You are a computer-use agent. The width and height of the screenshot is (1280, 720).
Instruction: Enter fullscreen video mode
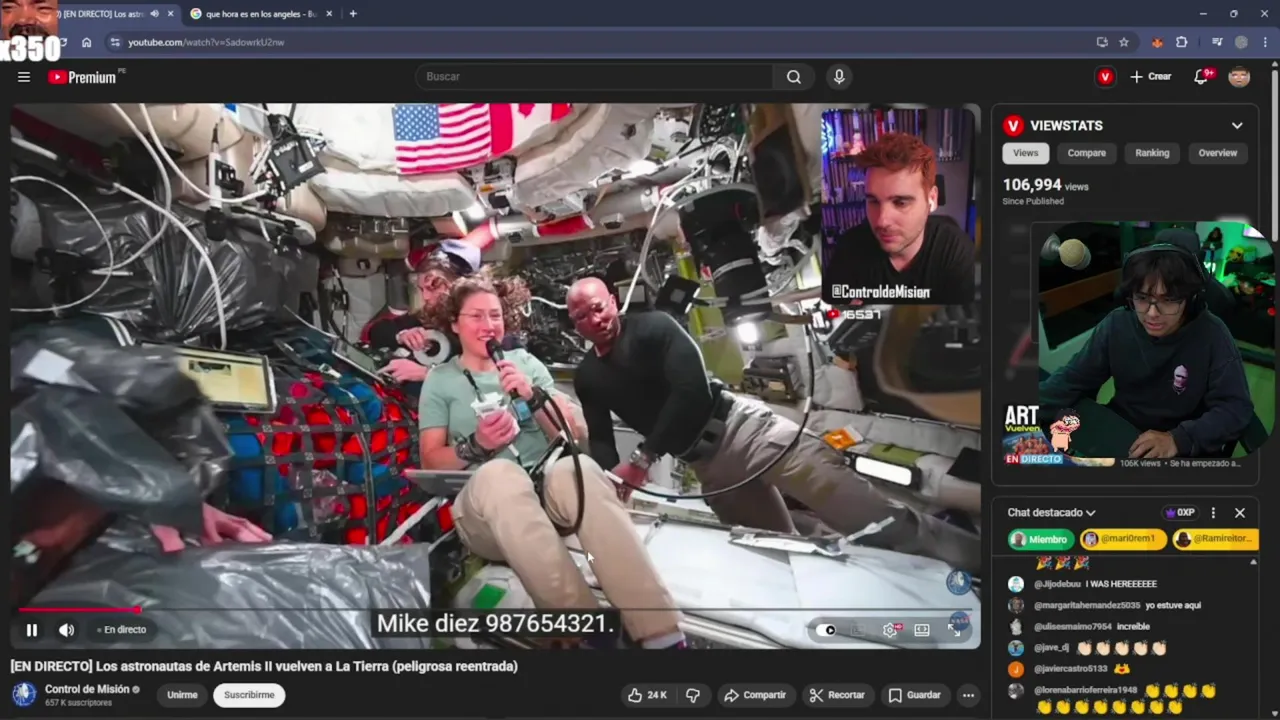954,630
